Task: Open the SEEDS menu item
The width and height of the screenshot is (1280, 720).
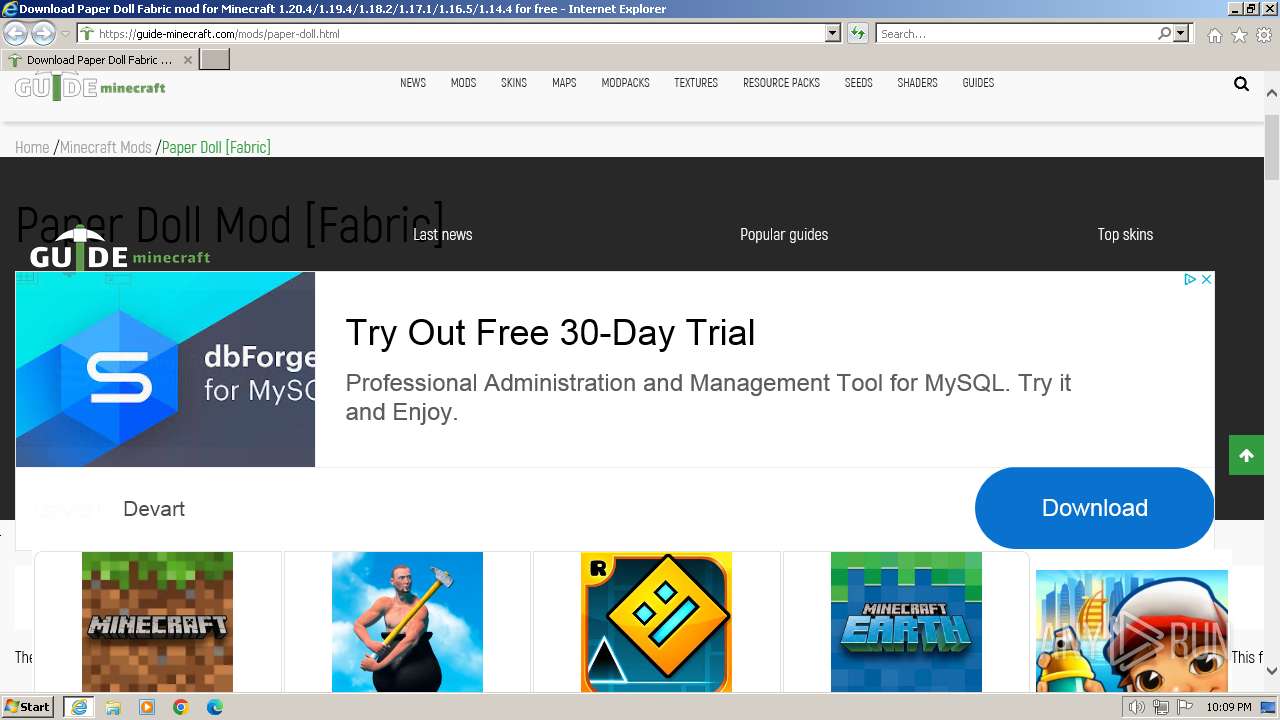Action: (x=858, y=83)
